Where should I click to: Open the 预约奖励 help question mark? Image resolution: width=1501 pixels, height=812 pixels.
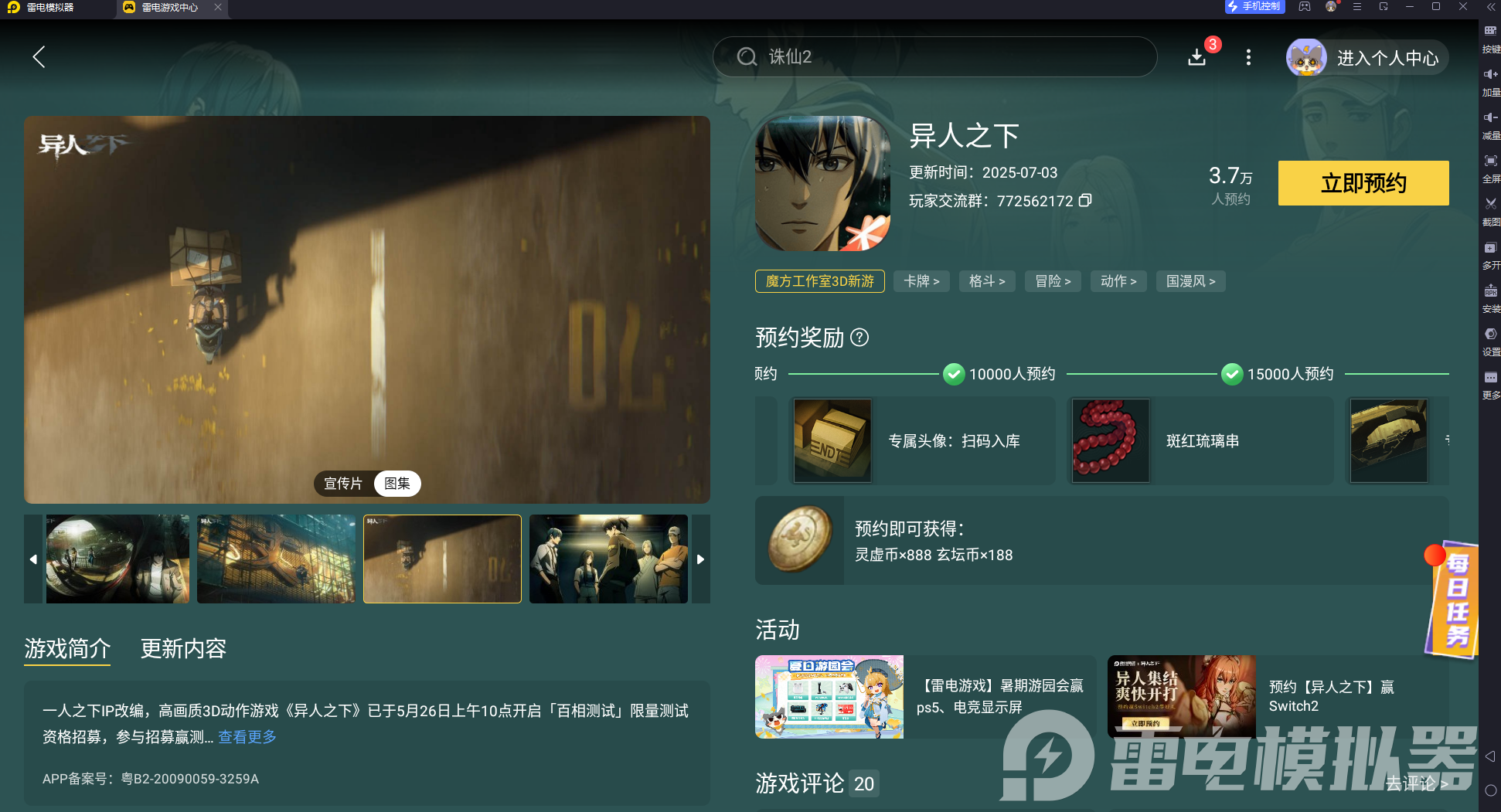point(859,338)
